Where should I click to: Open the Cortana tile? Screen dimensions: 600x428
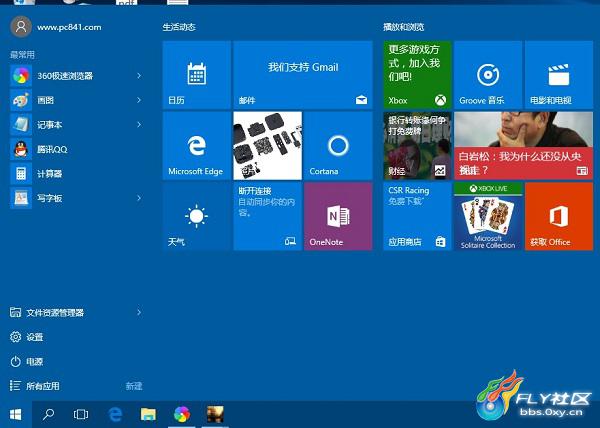[x=338, y=146]
